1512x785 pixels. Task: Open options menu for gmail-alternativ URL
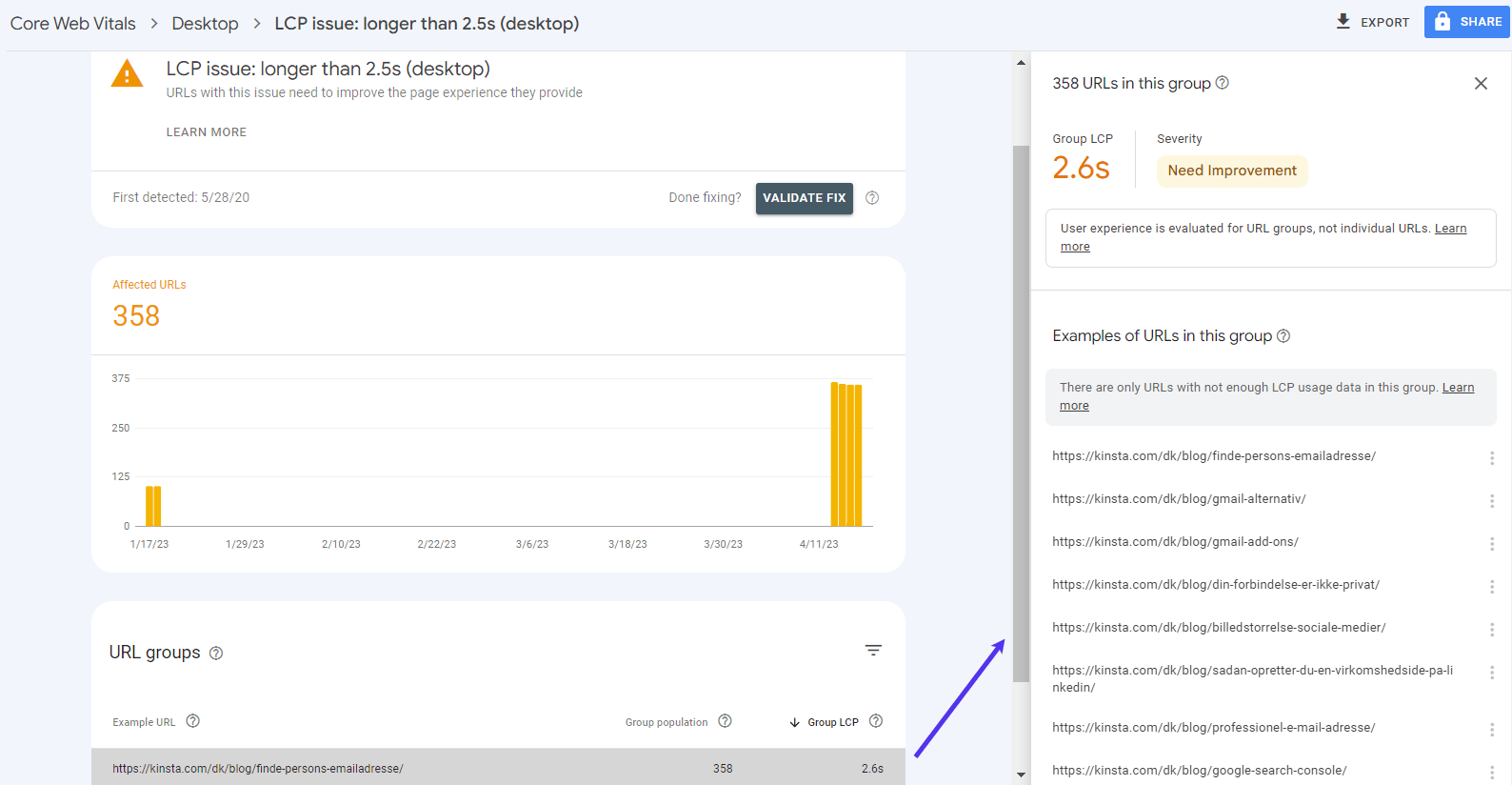click(1491, 501)
